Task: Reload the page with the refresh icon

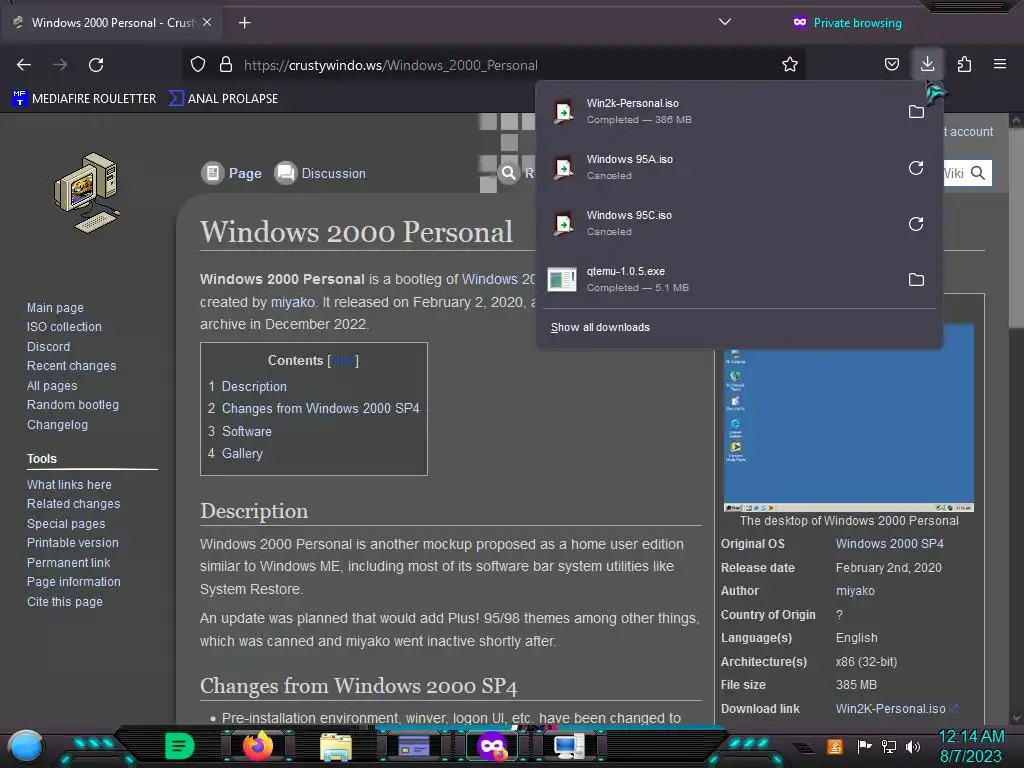Action: [96, 65]
